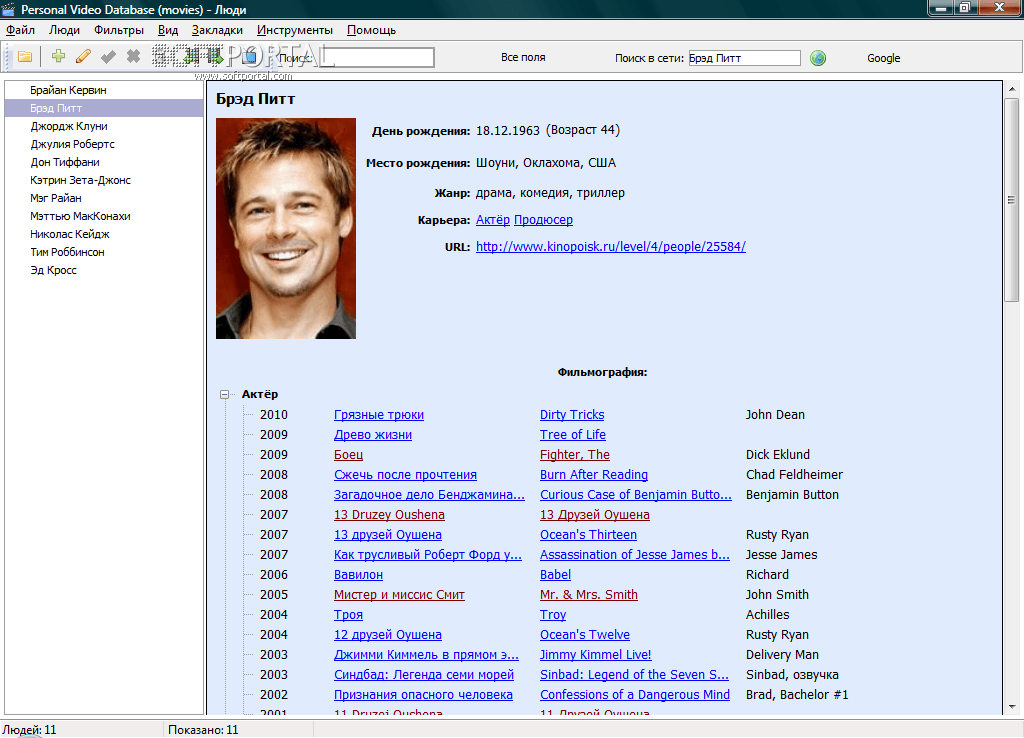
Task: Select Кэтрин Зета-Джонс in people list
Action: (80, 180)
